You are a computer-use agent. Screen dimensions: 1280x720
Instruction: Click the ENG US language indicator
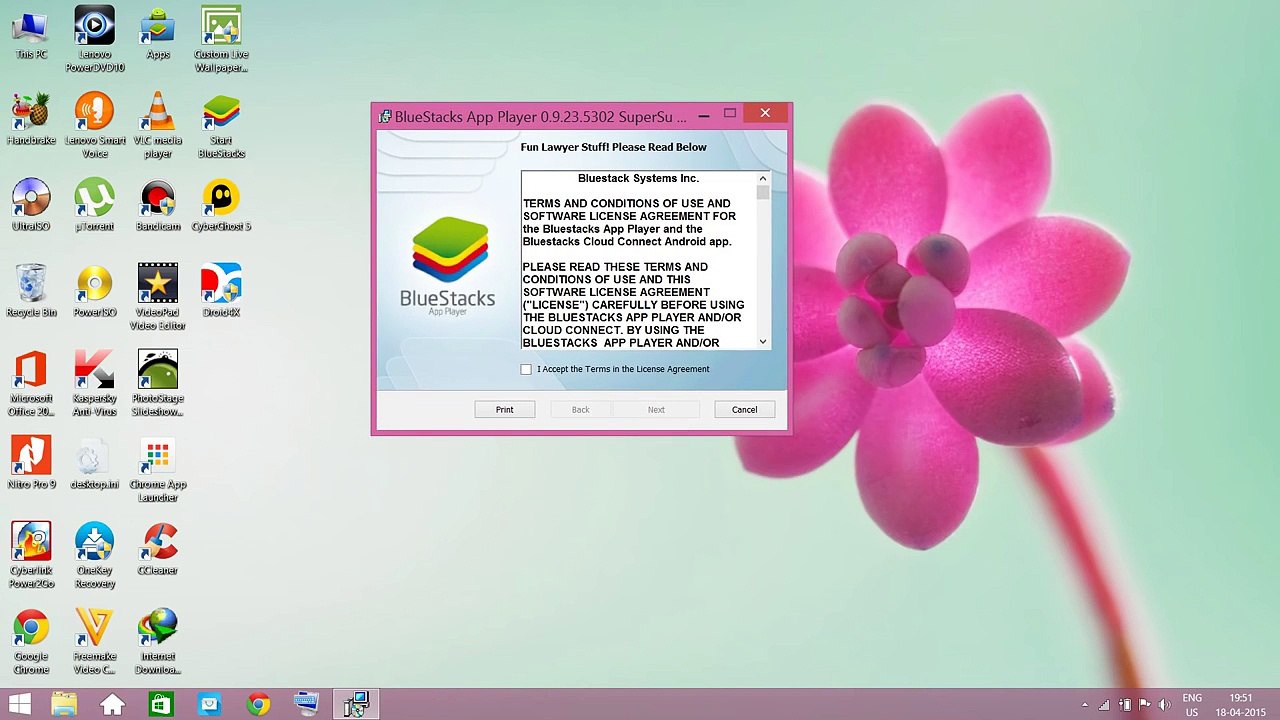point(1192,705)
